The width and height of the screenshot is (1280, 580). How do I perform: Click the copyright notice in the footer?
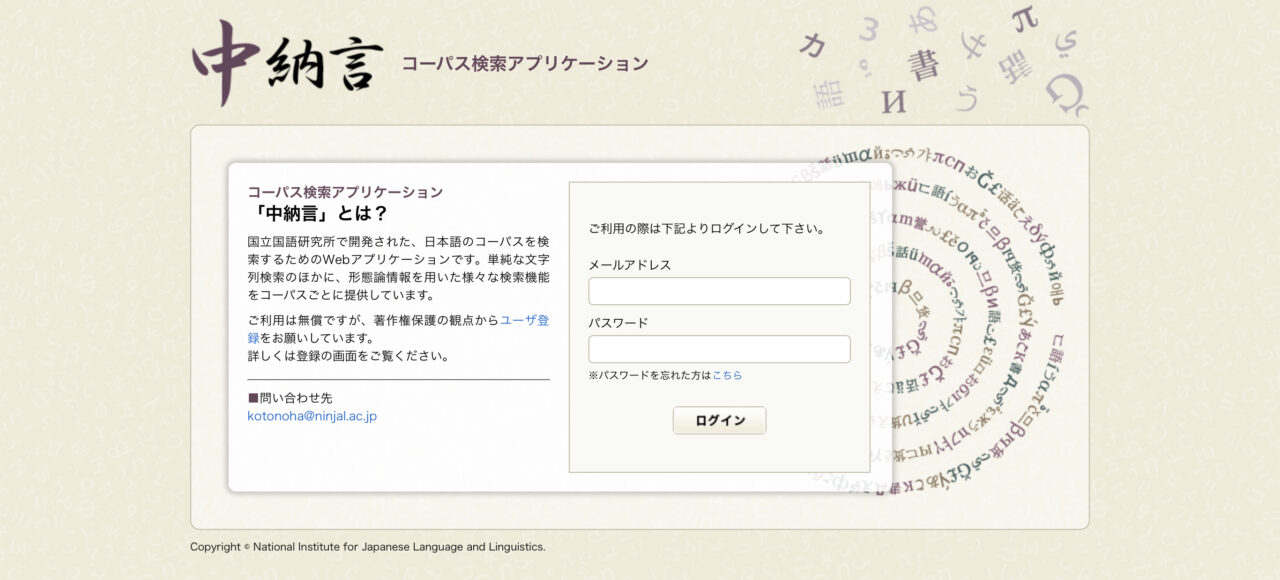point(368,547)
